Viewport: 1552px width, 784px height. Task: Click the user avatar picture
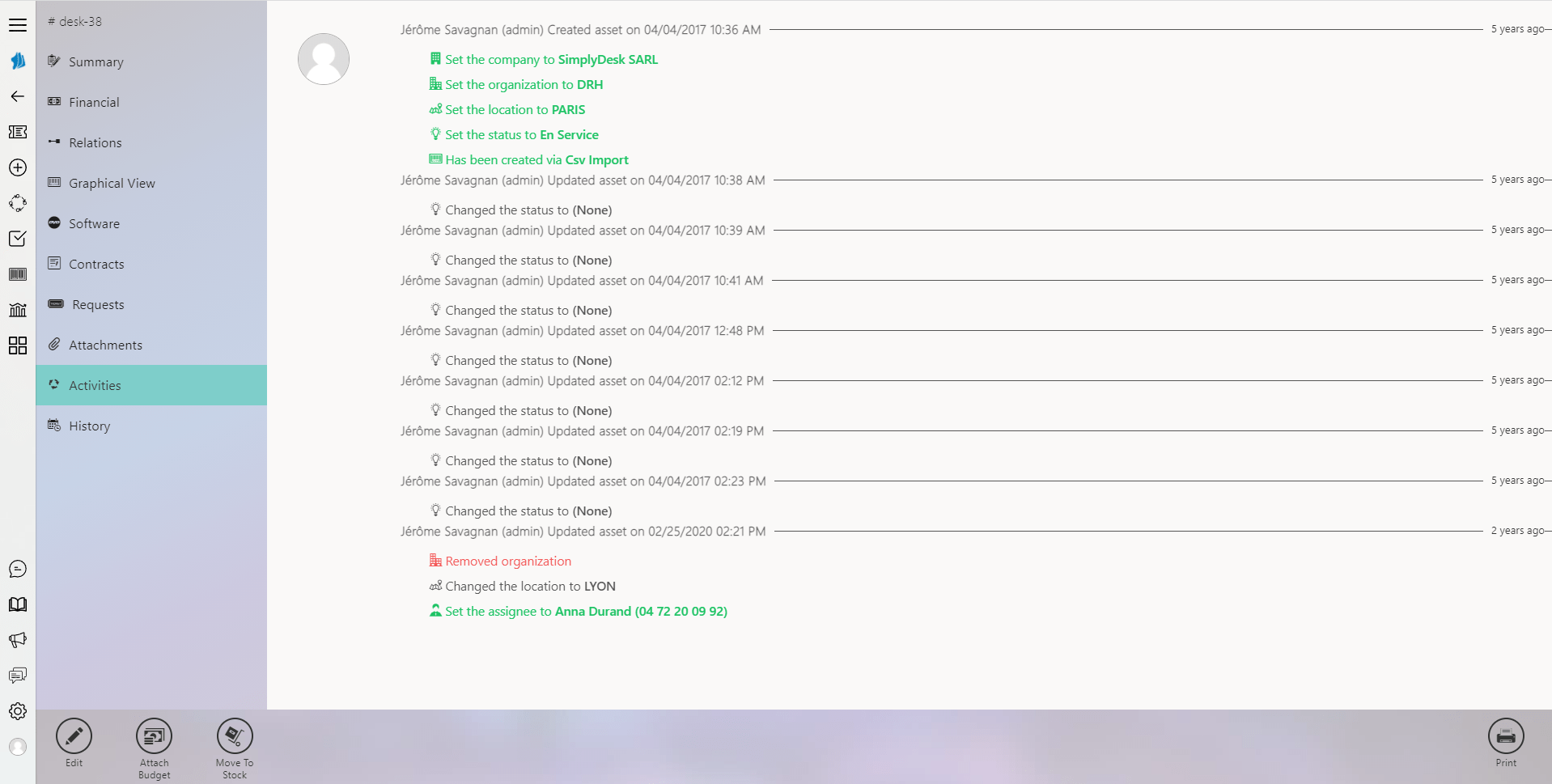click(324, 59)
